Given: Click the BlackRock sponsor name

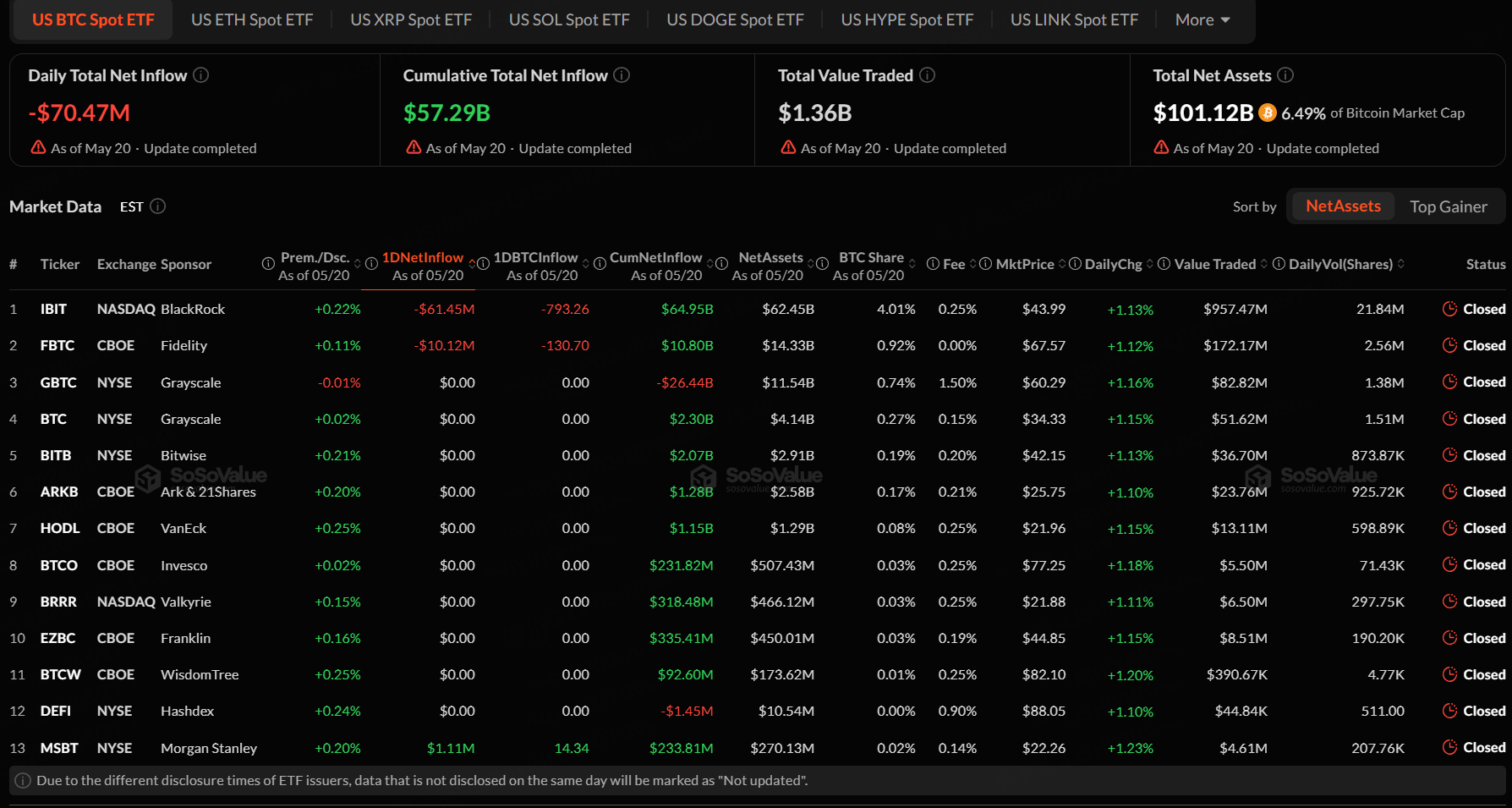Looking at the screenshot, I should pos(193,309).
